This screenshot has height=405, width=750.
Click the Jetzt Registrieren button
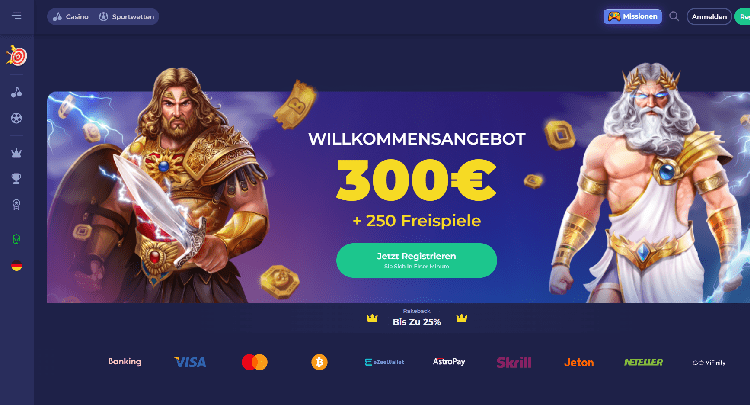[x=417, y=260]
